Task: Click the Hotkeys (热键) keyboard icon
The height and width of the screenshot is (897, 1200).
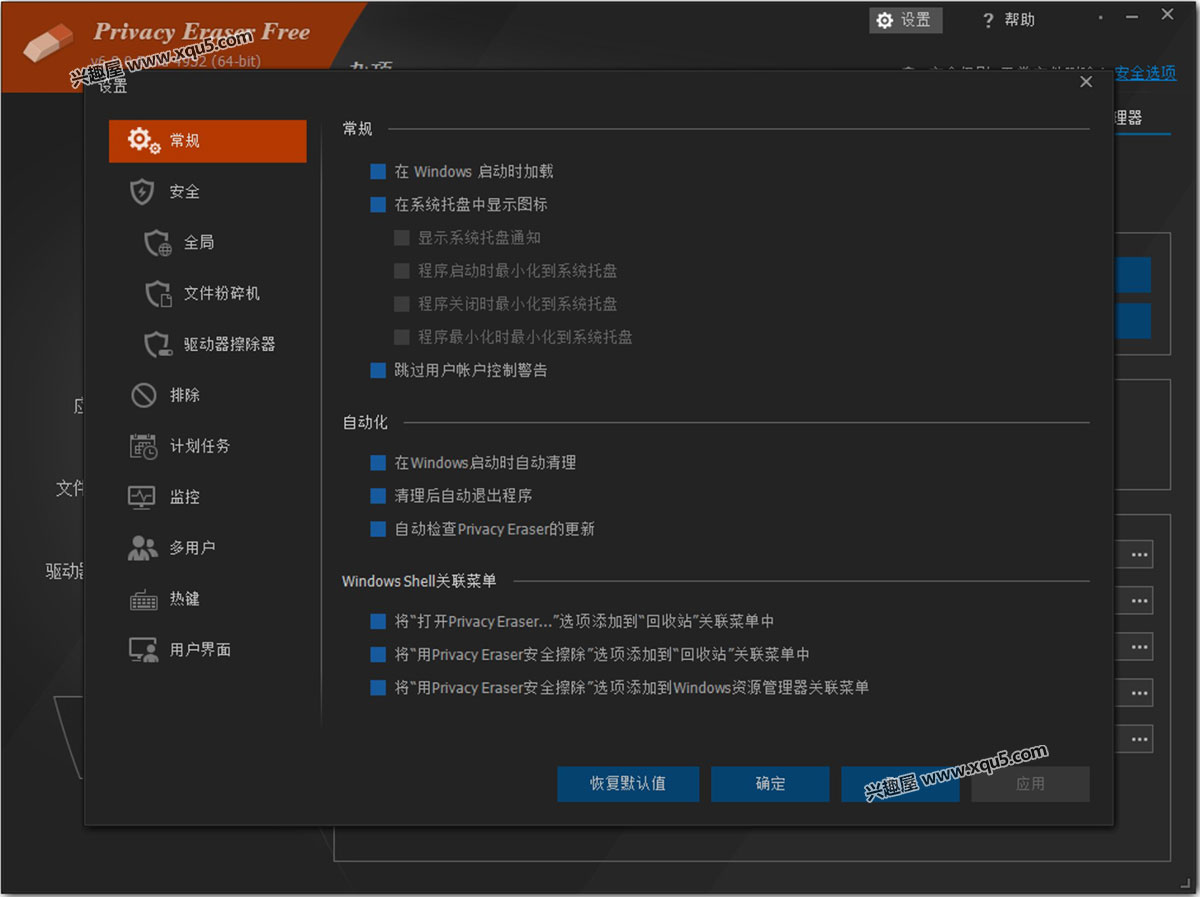Action: pos(143,599)
